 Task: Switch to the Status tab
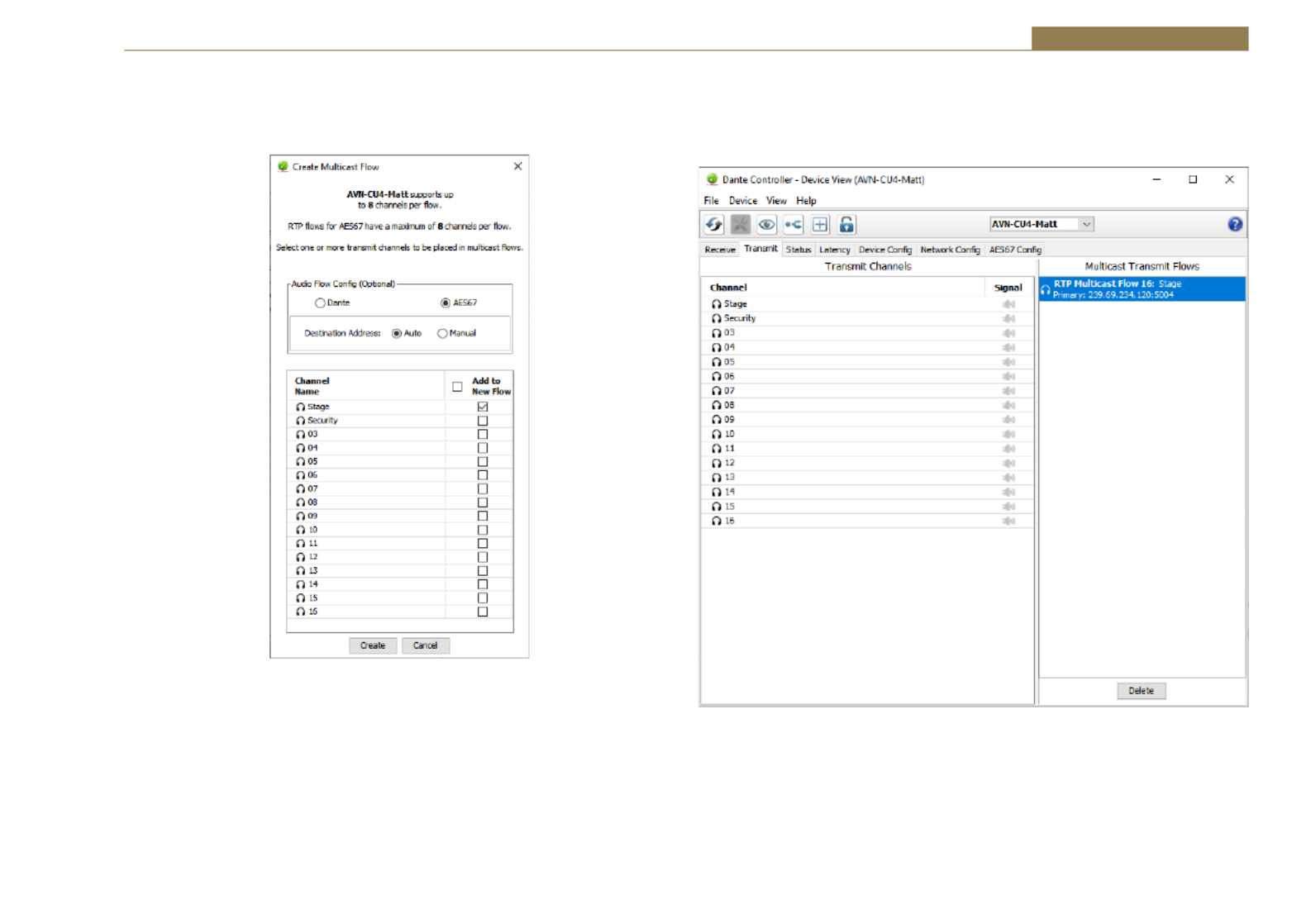tap(799, 250)
